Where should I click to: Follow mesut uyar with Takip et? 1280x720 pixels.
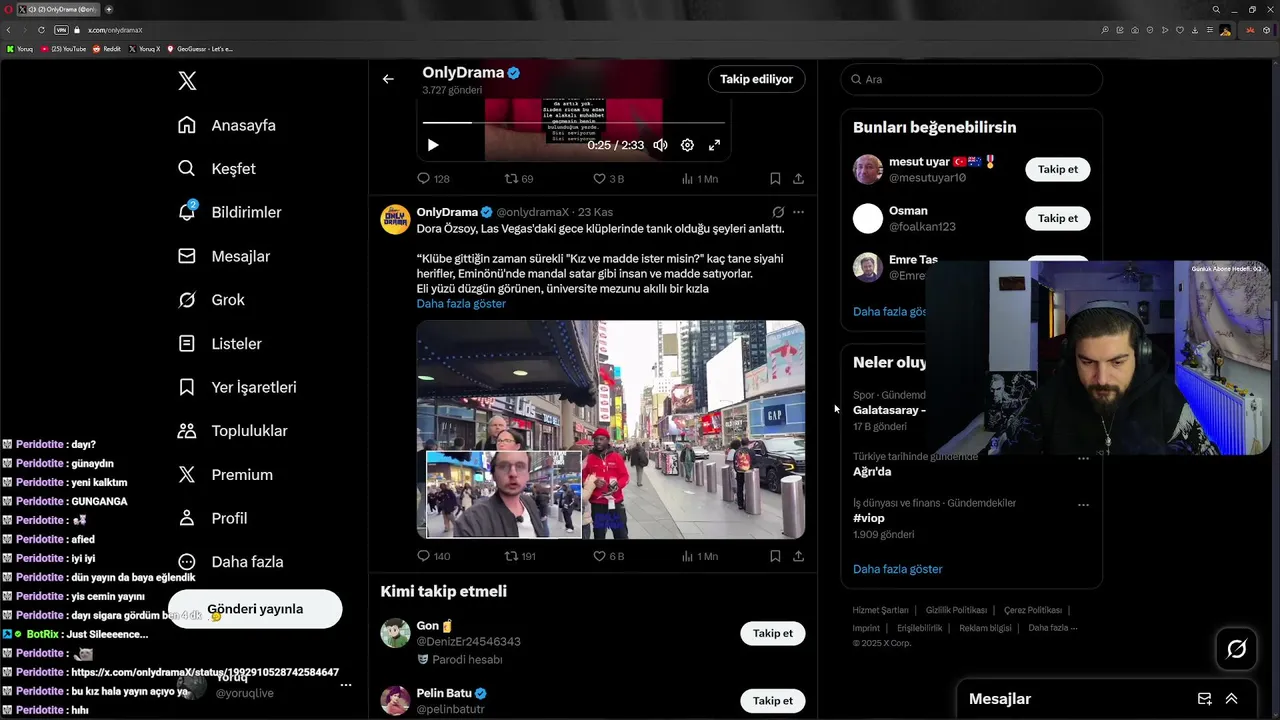[x=1057, y=169]
